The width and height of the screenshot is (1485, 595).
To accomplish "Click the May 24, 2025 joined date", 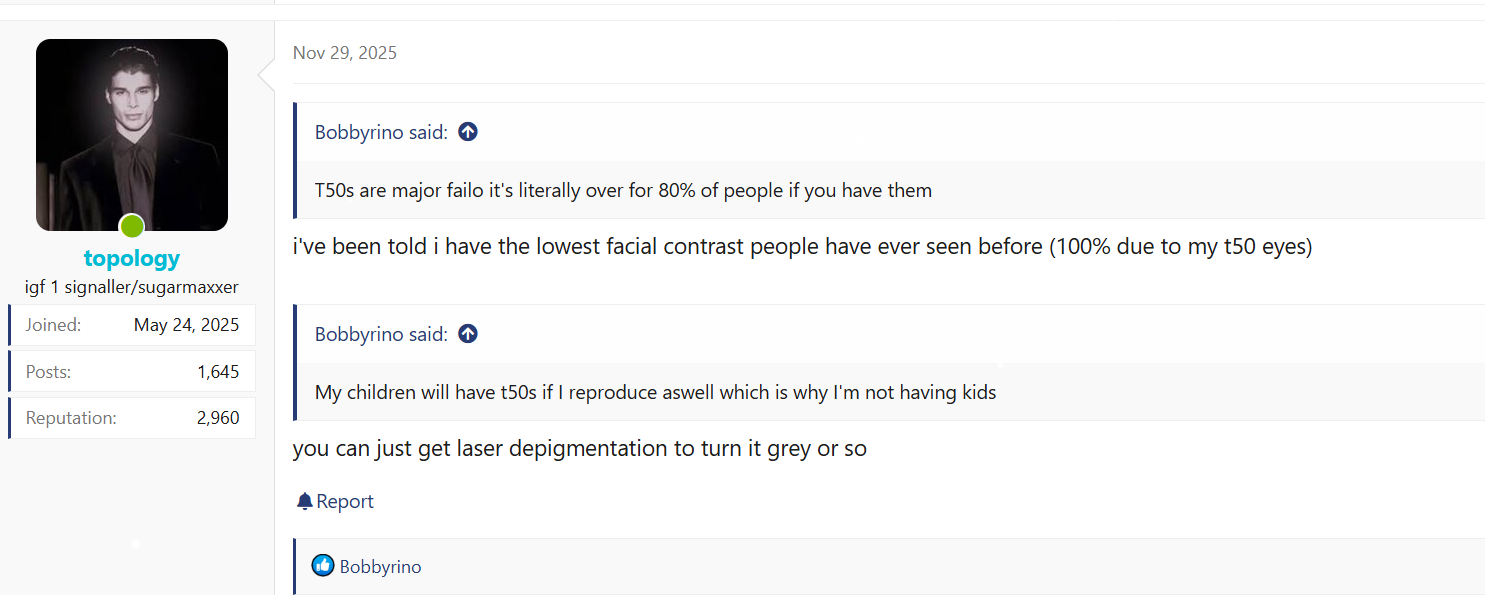I will [x=187, y=325].
